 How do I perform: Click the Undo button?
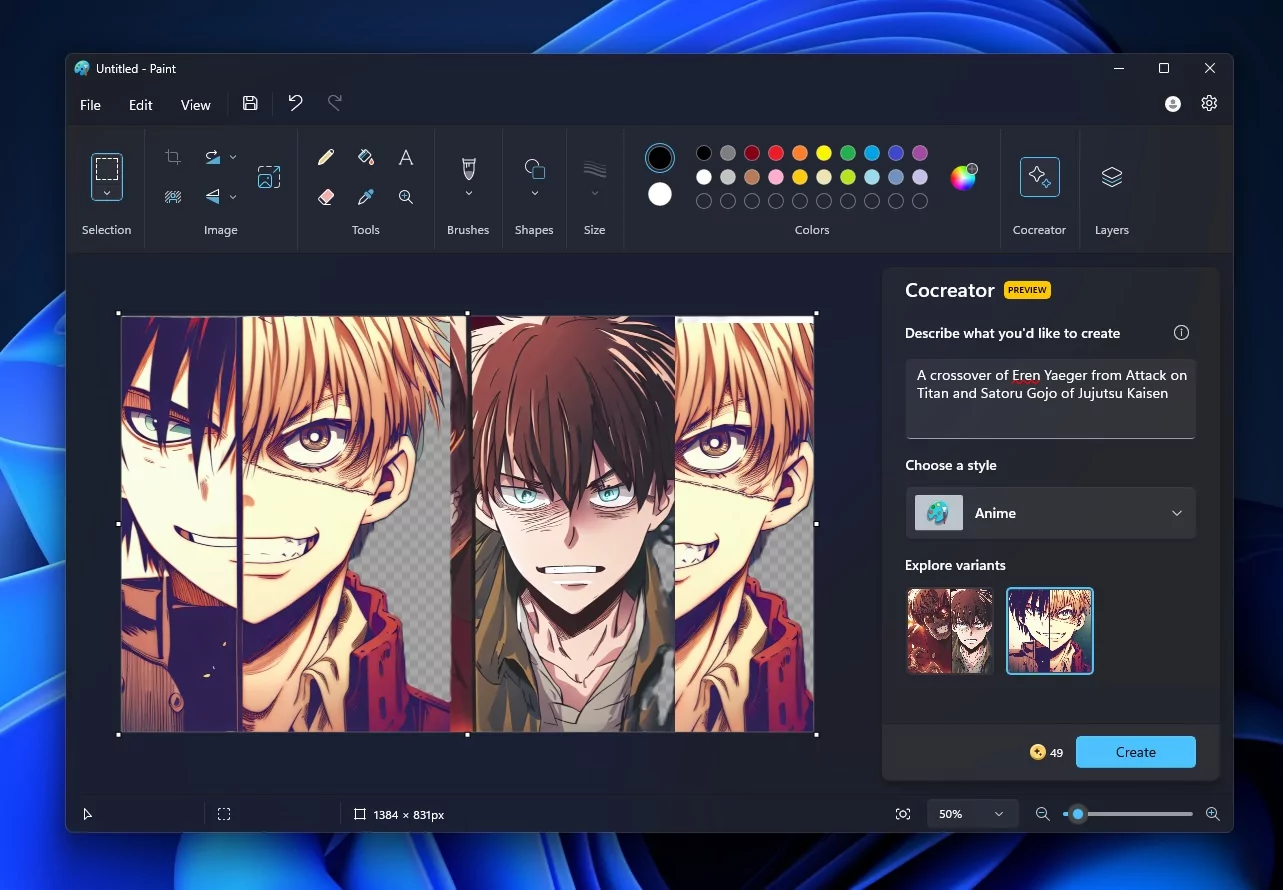295,103
